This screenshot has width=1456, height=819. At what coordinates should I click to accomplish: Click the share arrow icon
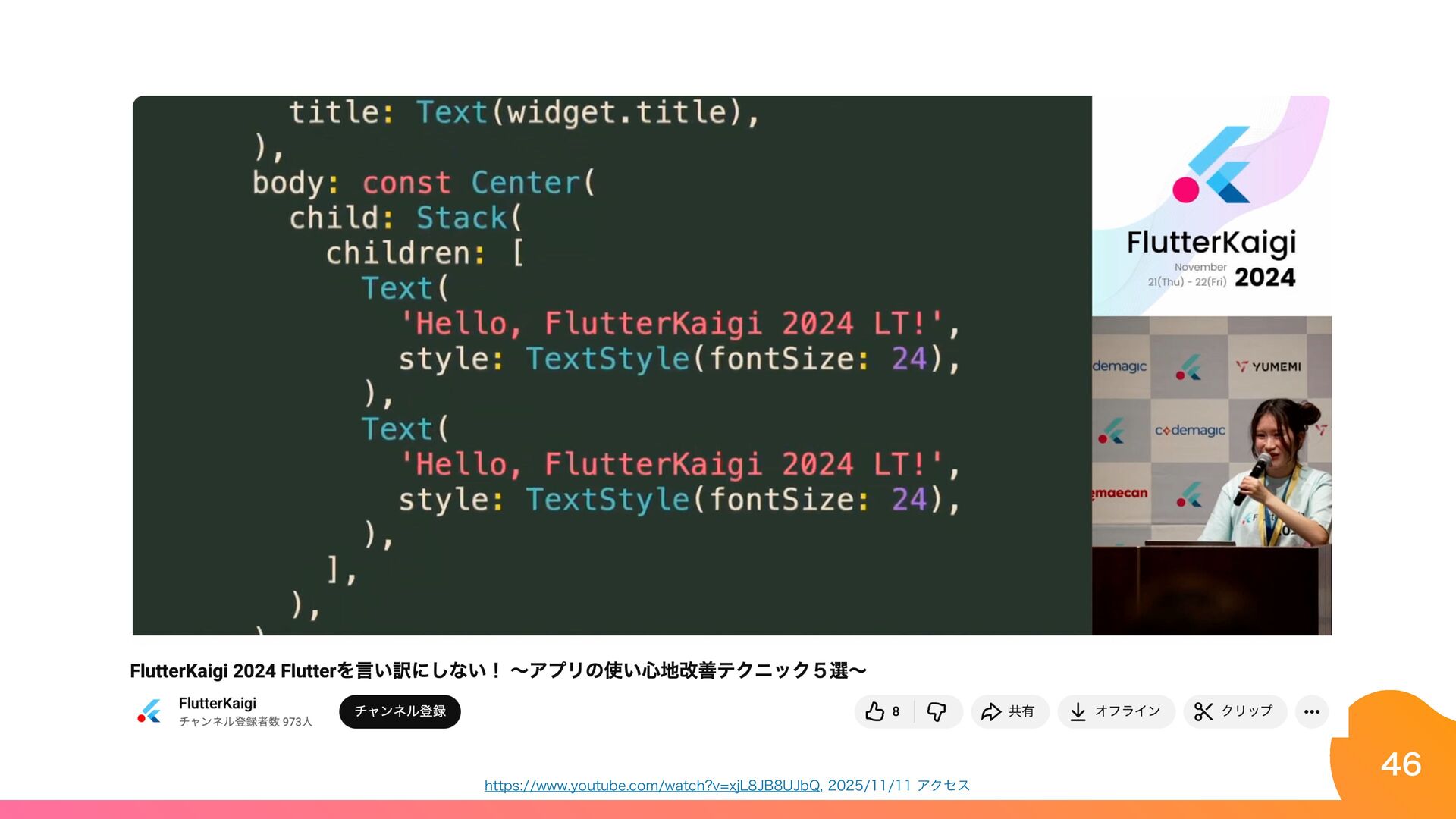coord(991,711)
